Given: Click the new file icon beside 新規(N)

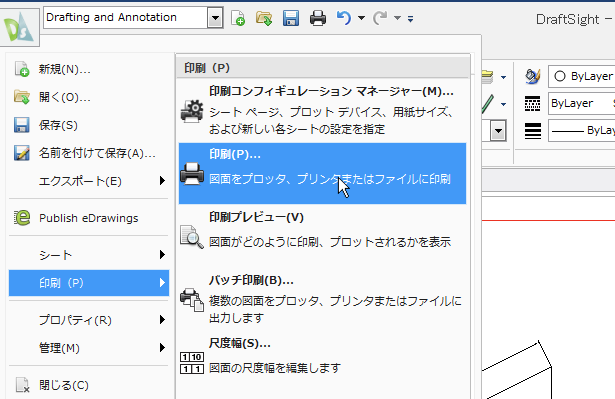Looking at the screenshot, I should pos(22,69).
